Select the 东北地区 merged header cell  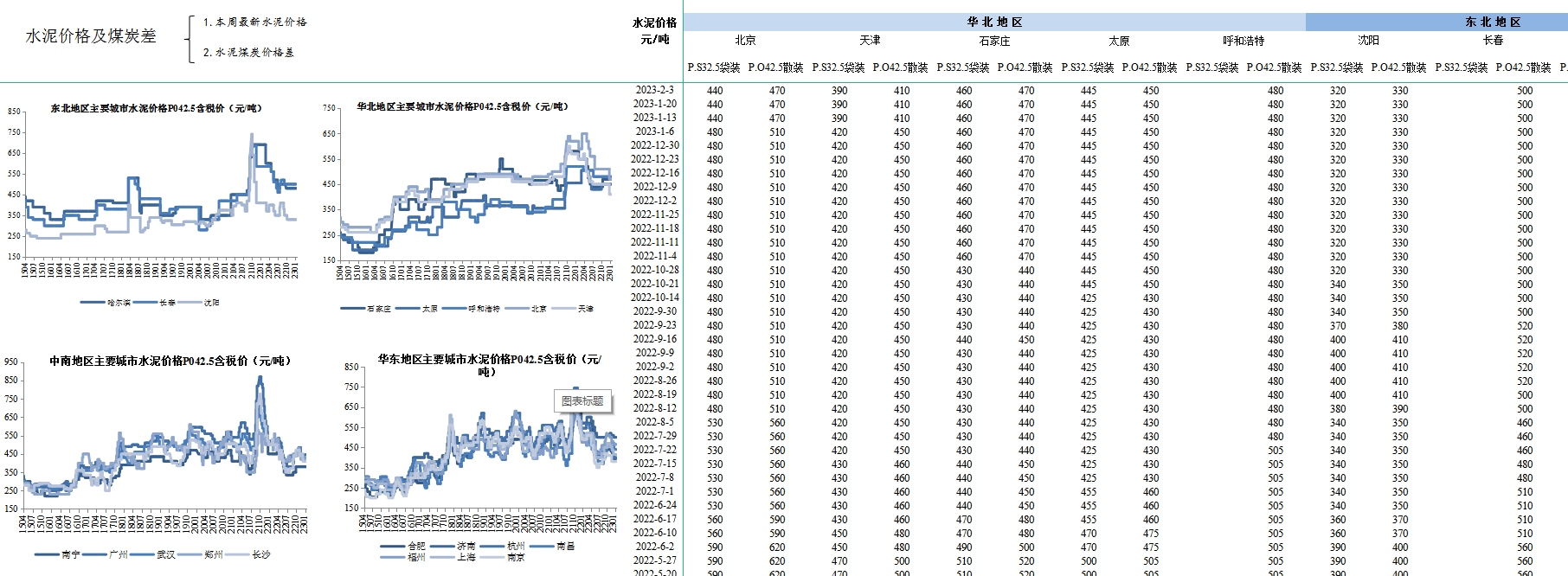coord(1493,22)
